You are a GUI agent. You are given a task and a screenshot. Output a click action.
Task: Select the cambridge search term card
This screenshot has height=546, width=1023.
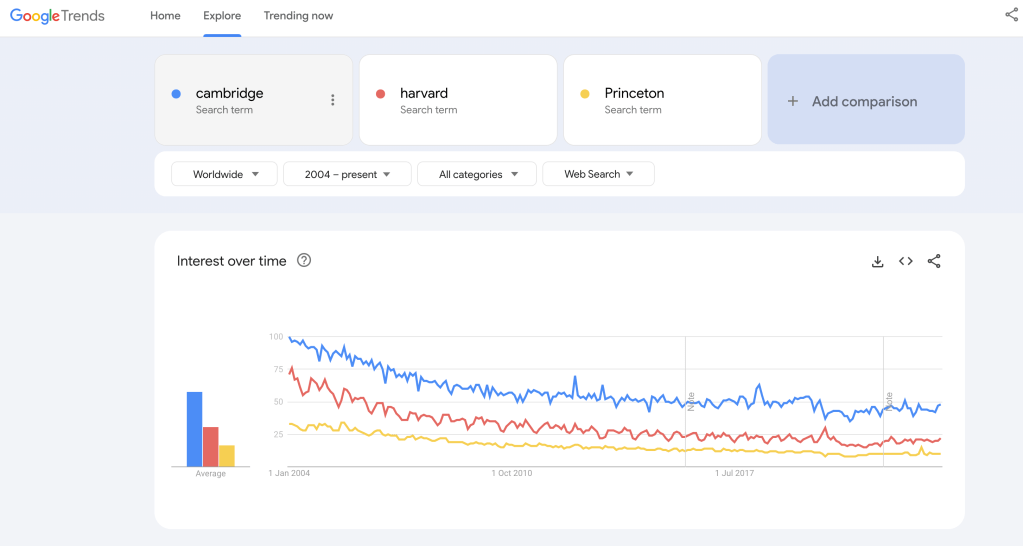254,100
